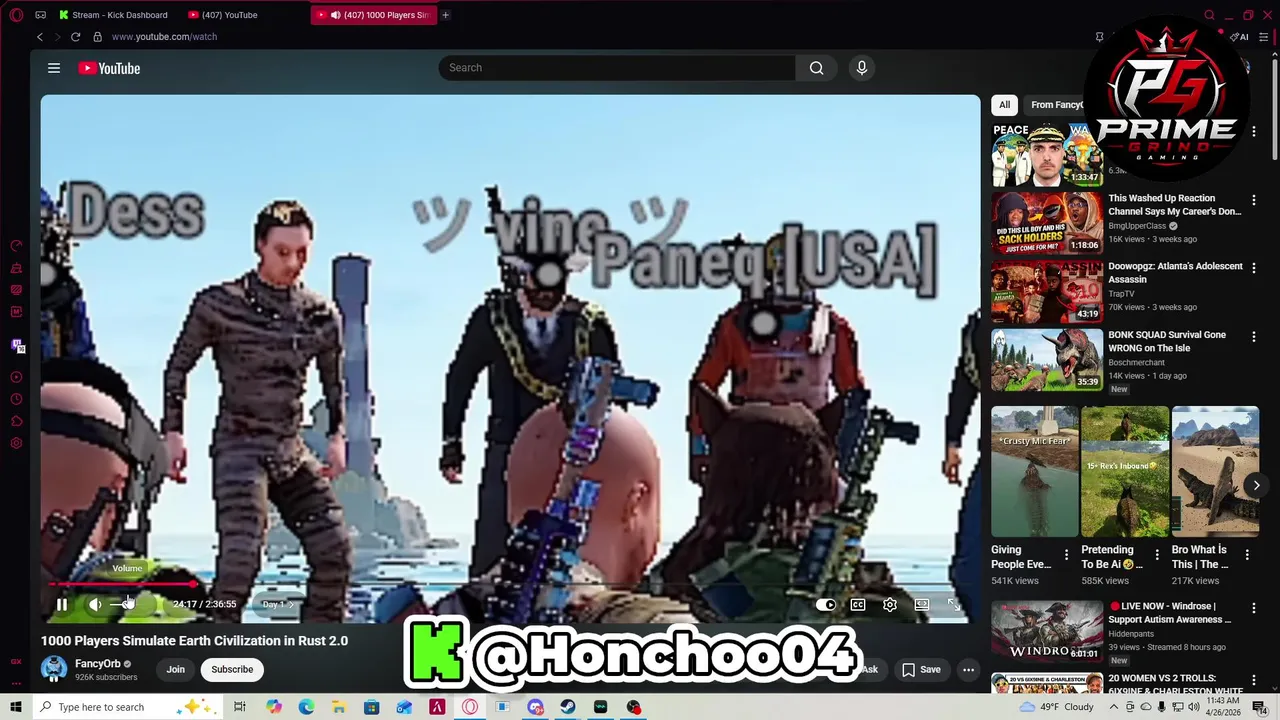Open more actions ellipsis below video
The height and width of the screenshot is (720, 1280).
(x=968, y=669)
